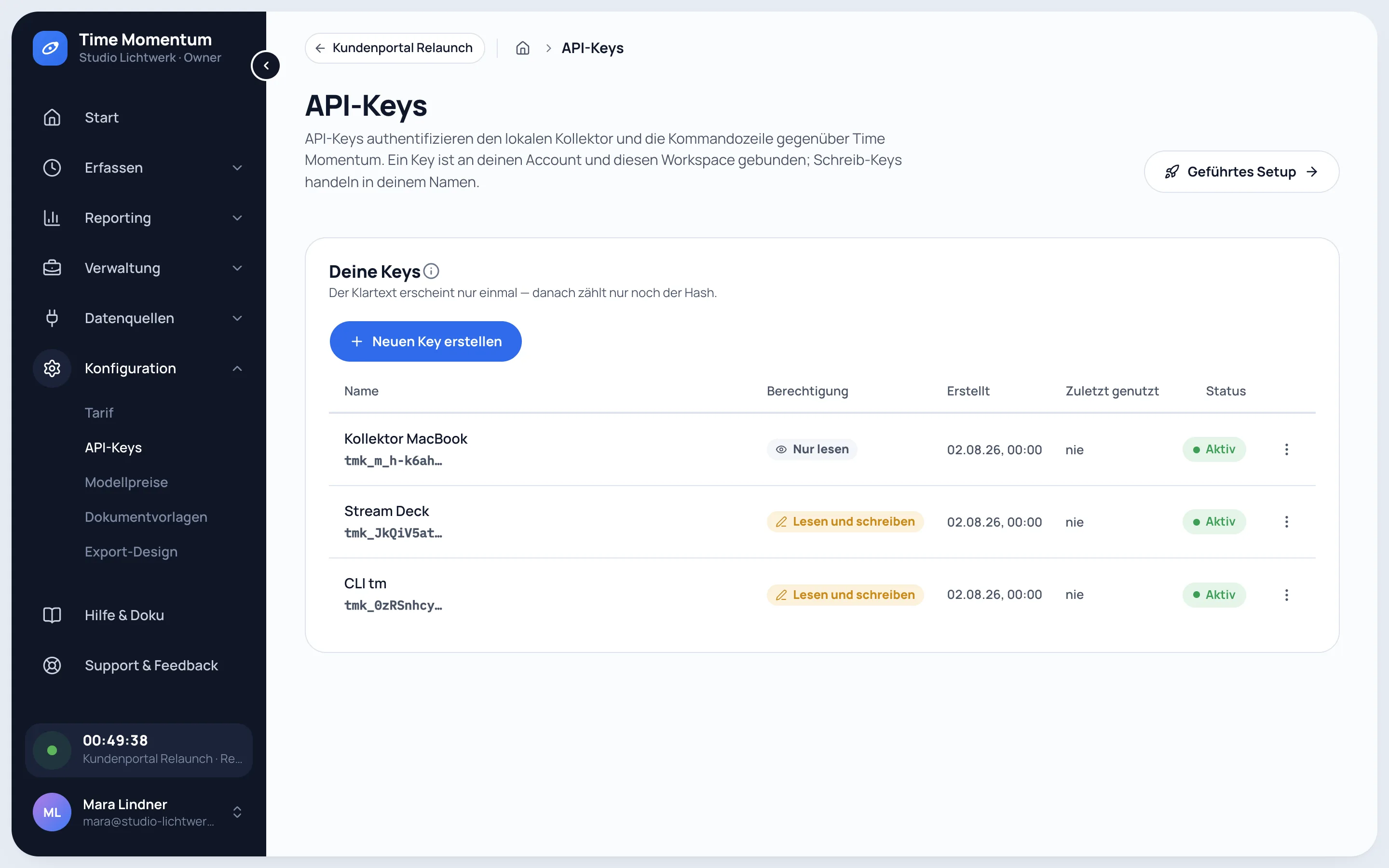Expand the Datenquellen section chevron

tap(237, 318)
